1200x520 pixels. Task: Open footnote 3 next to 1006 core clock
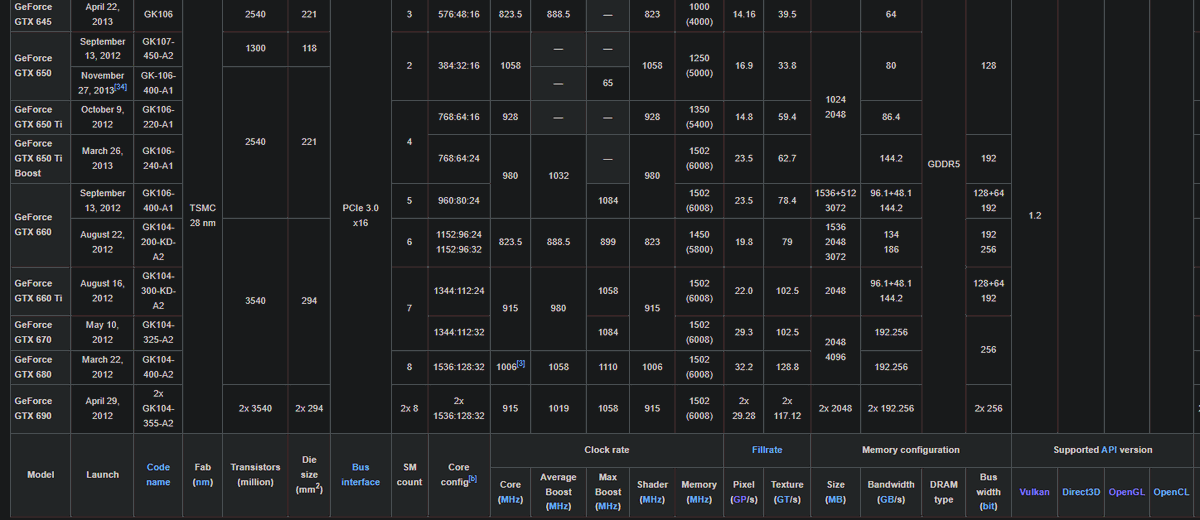[x=521, y=363]
